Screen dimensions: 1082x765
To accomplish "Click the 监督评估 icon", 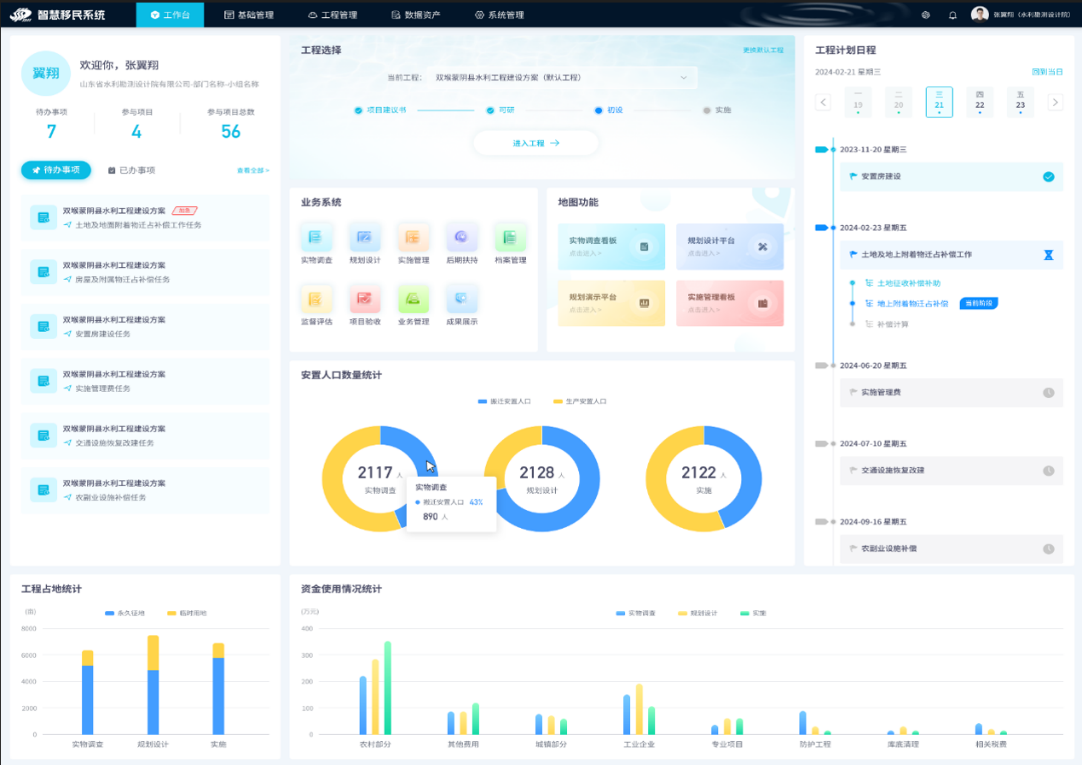I will pos(315,299).
